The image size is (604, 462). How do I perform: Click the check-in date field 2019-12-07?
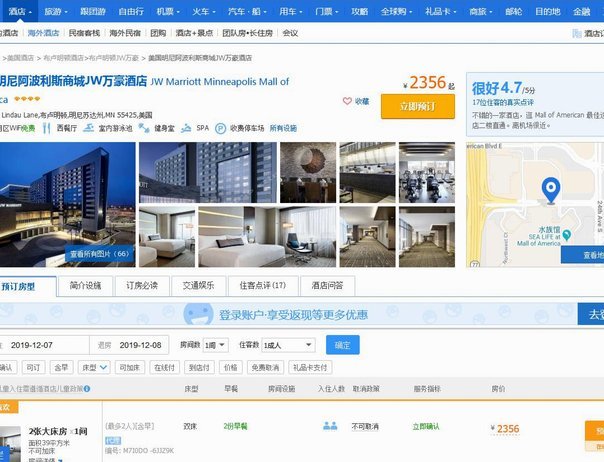pyautogui.click(x=44, y=345)
